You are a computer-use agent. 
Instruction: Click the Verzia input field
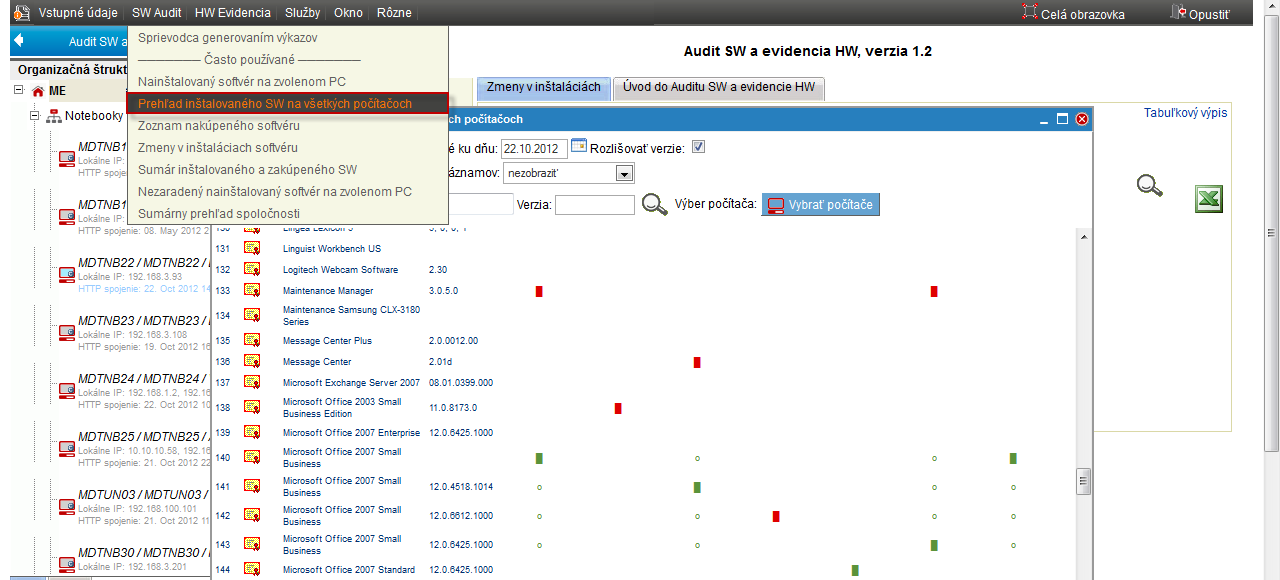tap(594, 205)
